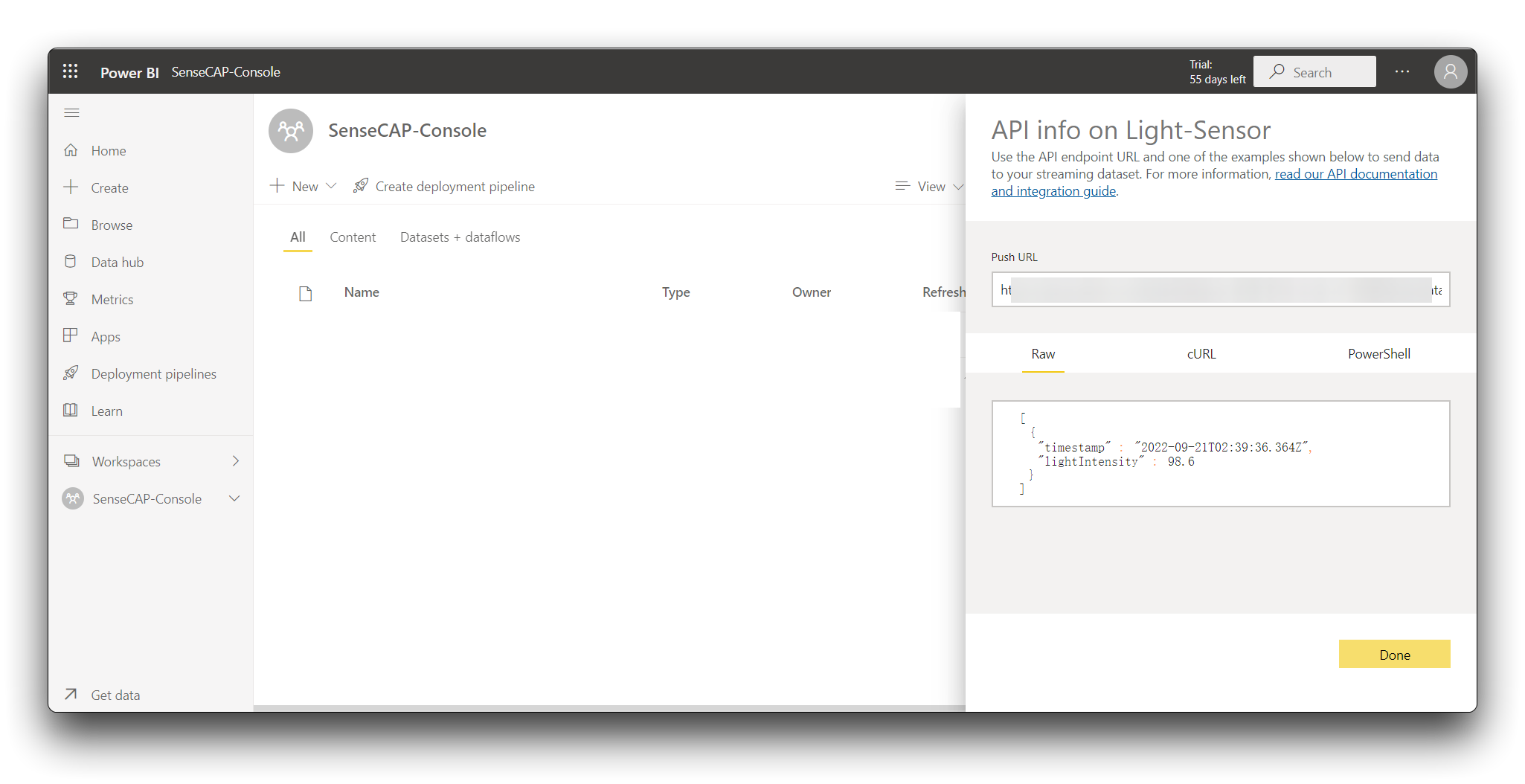Viewport: 1525px width, 784px height.
Task: Select the Datasets + dataflows tab
Action: coord(460,237)
